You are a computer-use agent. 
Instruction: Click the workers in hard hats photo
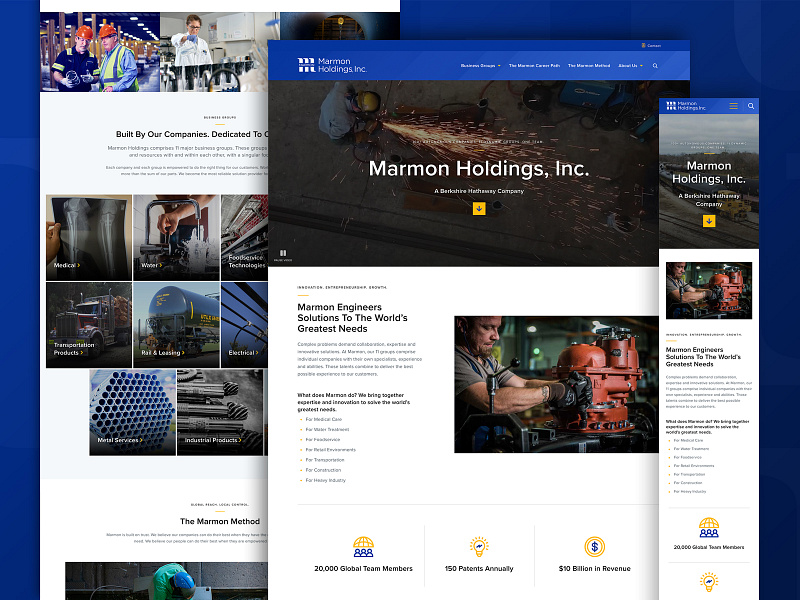[100, 52]
